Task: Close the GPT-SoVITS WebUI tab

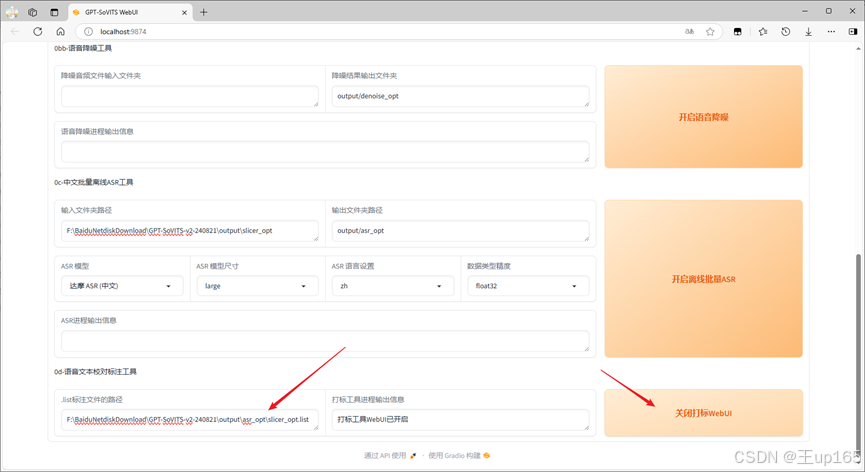Action: pyautogui.click(x=184, y=12)
